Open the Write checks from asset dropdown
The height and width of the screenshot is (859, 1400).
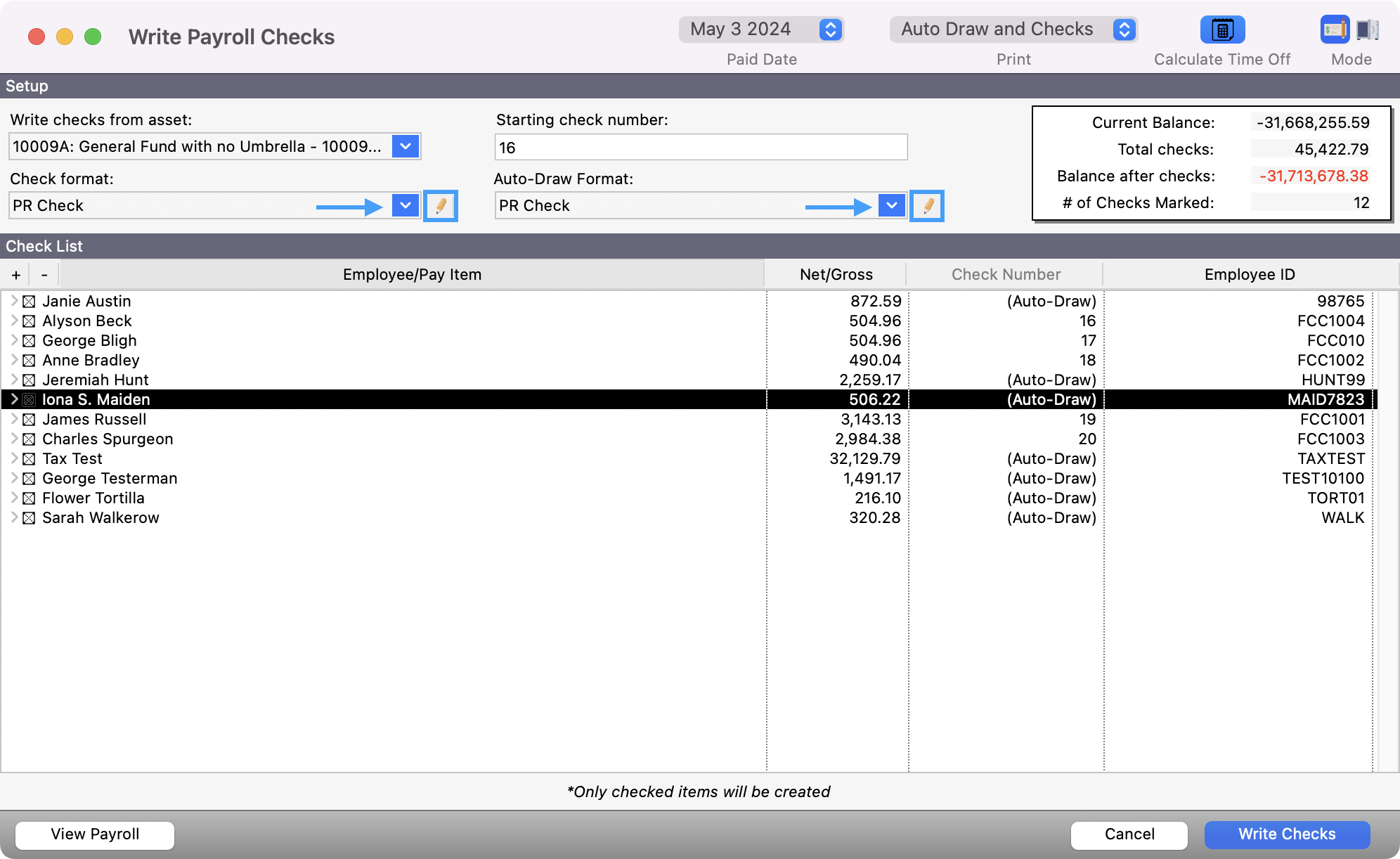pos(406,146)
